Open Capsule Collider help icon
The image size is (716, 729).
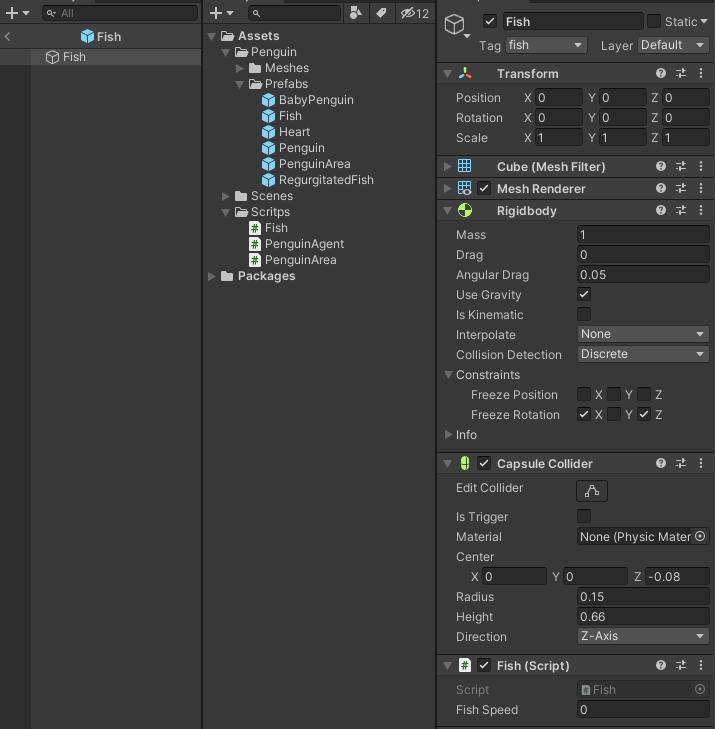coord(661,463)
